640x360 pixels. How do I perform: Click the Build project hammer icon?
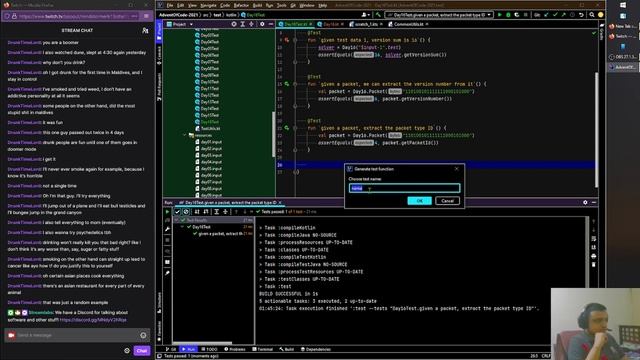tap(378, 15)
